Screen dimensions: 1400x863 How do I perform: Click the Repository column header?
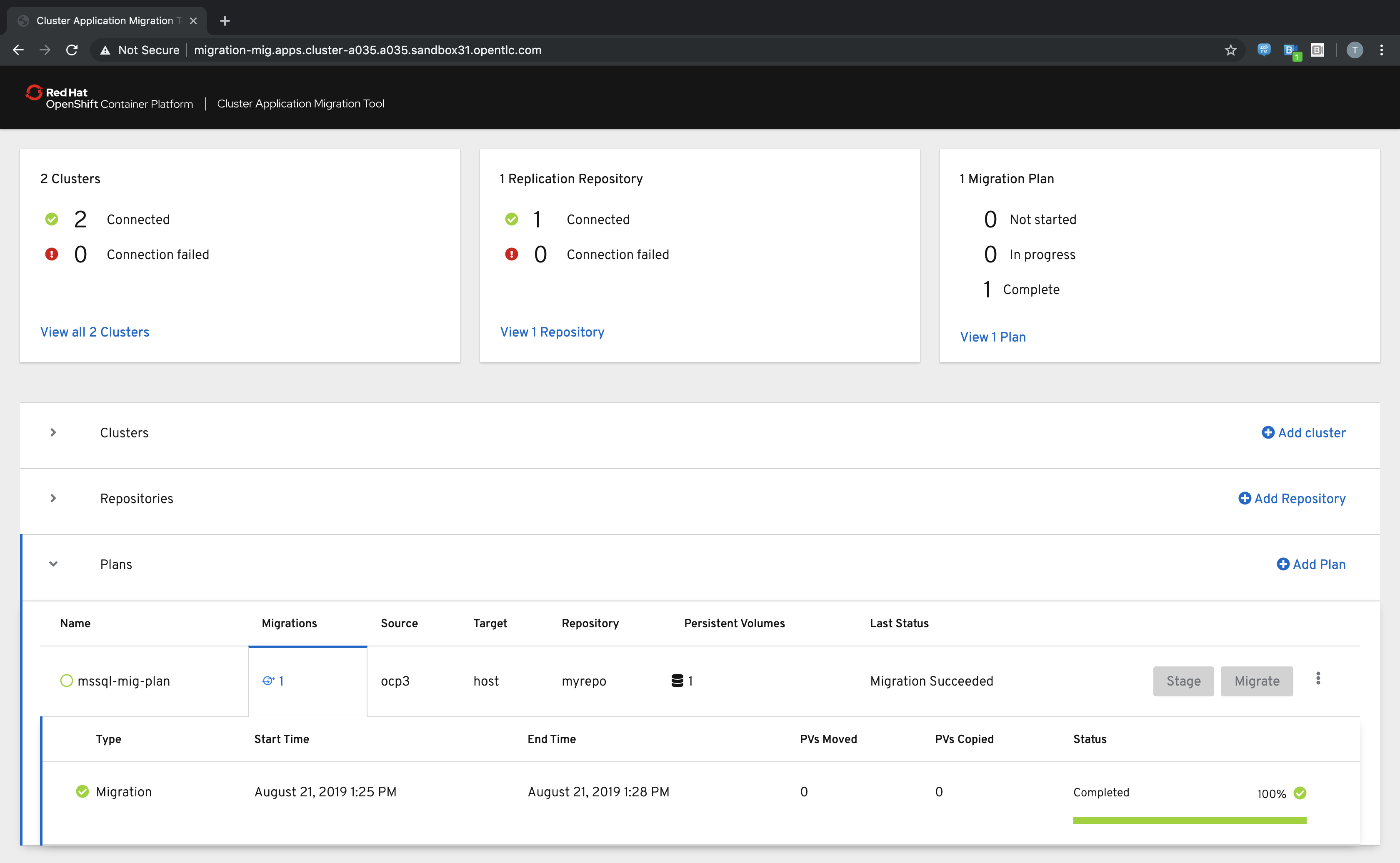coord(590,623)
